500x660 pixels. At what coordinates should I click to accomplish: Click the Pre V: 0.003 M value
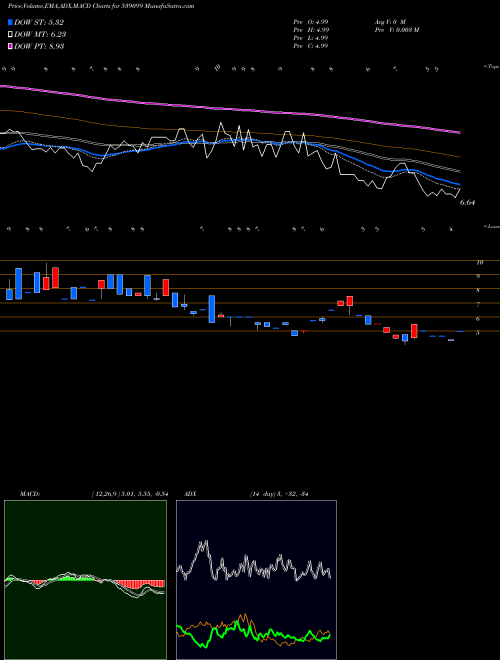click(396, 30)
